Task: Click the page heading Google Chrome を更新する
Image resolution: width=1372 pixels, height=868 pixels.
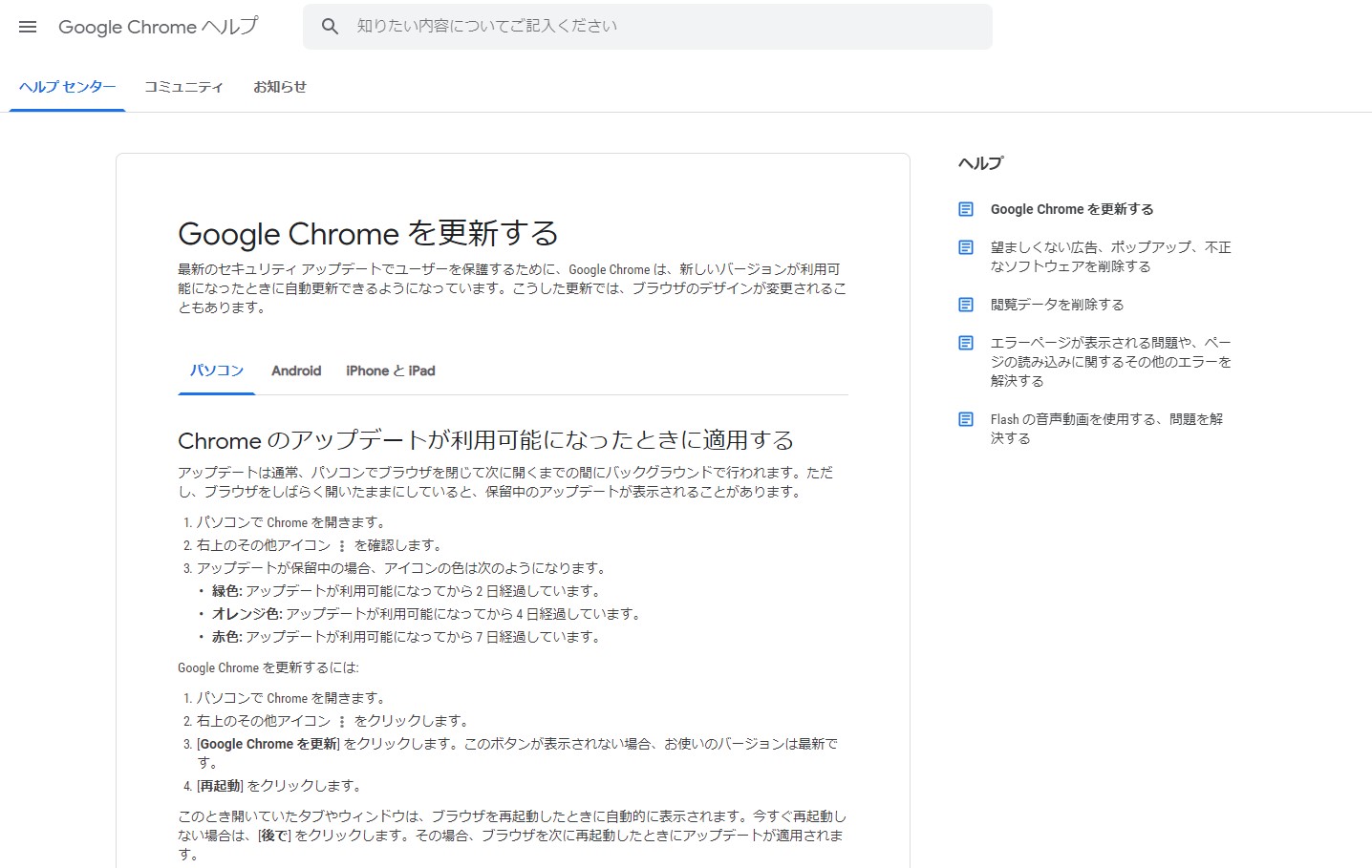Action: point(368,234)
